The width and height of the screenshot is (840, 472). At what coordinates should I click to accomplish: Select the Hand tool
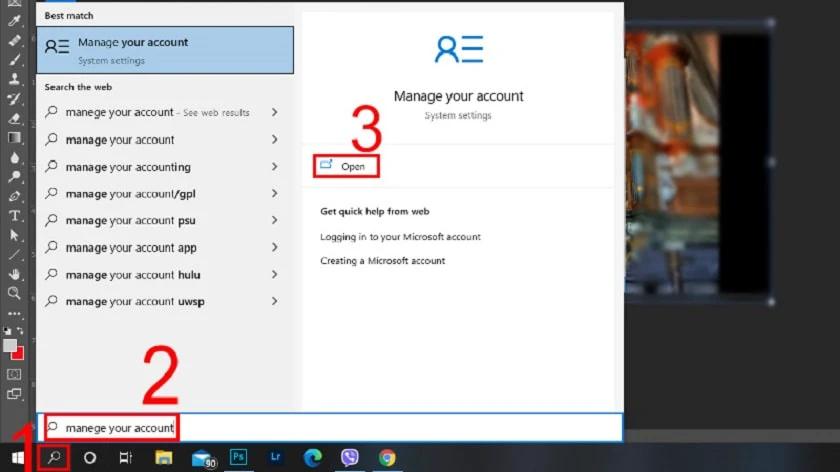click(14, 274)
